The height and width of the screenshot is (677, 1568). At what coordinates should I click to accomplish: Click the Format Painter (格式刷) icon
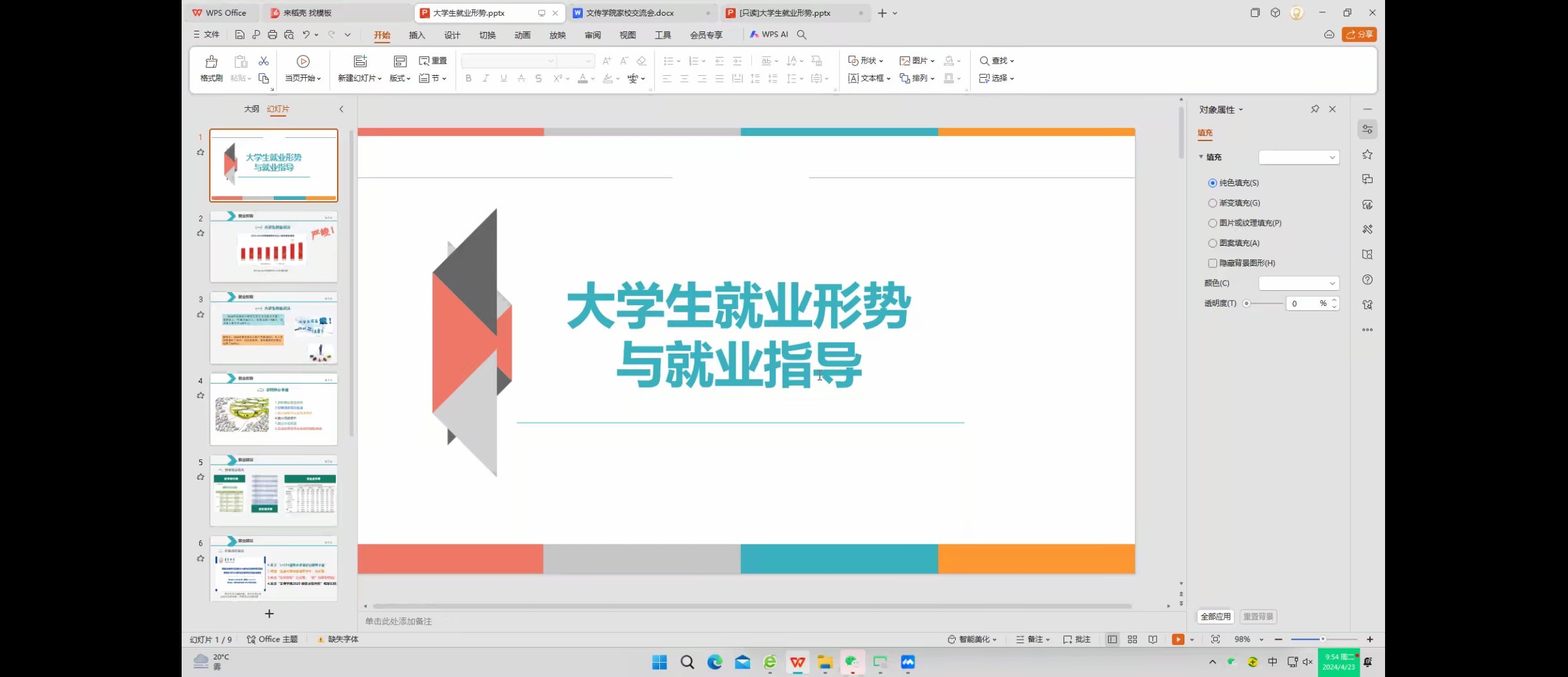click(211, 62)
